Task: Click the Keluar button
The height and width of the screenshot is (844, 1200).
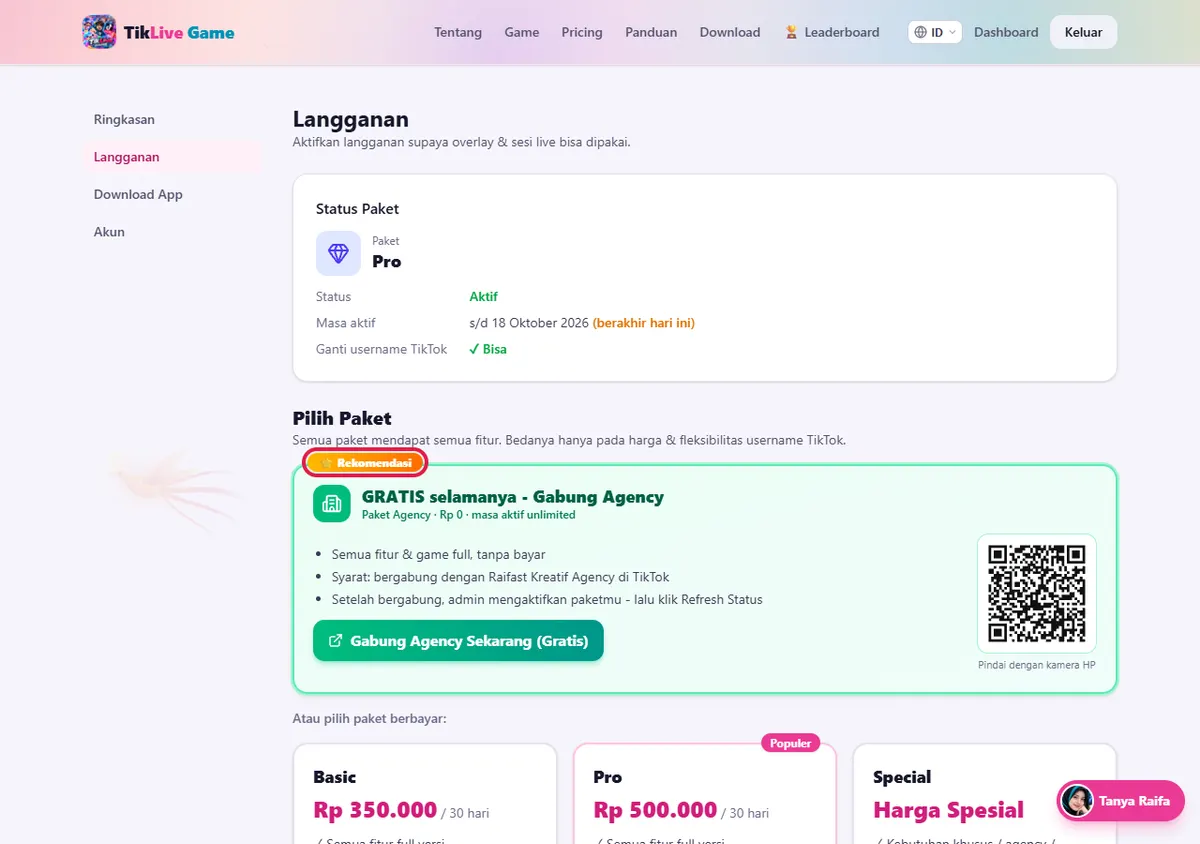Action: 1083,32
